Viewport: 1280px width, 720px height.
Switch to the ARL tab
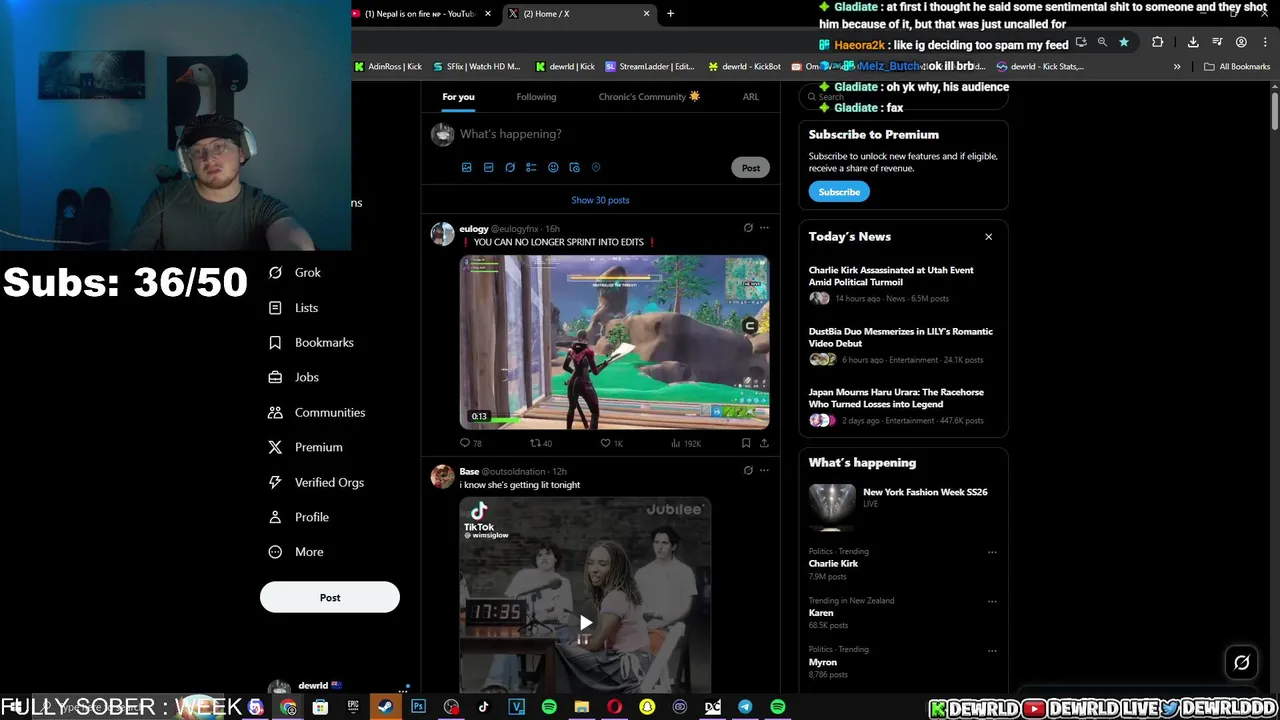point(750,97)
